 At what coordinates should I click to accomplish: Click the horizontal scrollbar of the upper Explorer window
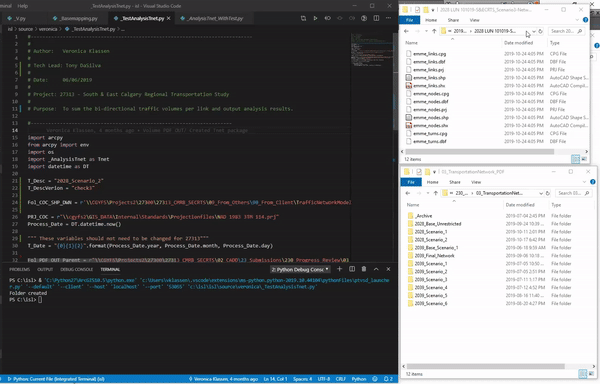point(479,151)
